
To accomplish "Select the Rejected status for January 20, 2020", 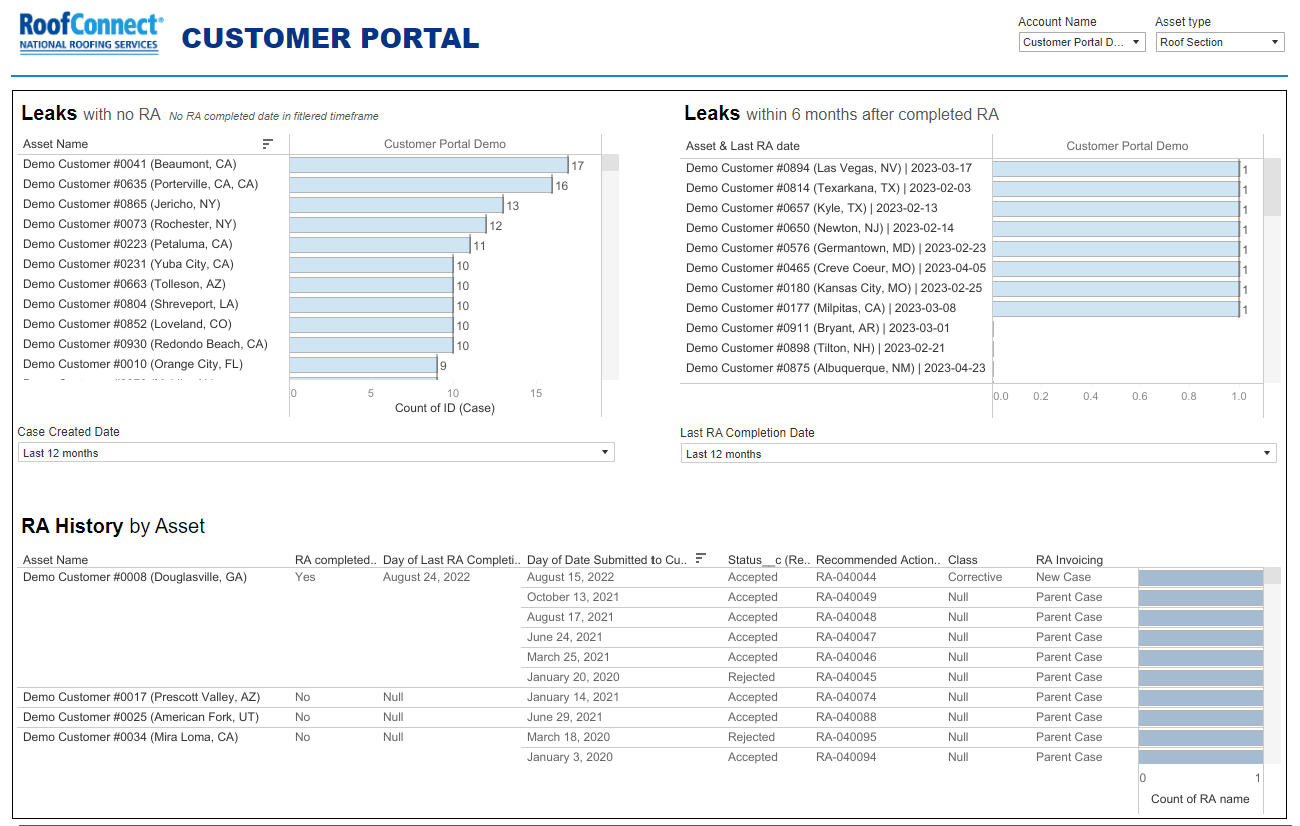I will (x=751, y=677).
